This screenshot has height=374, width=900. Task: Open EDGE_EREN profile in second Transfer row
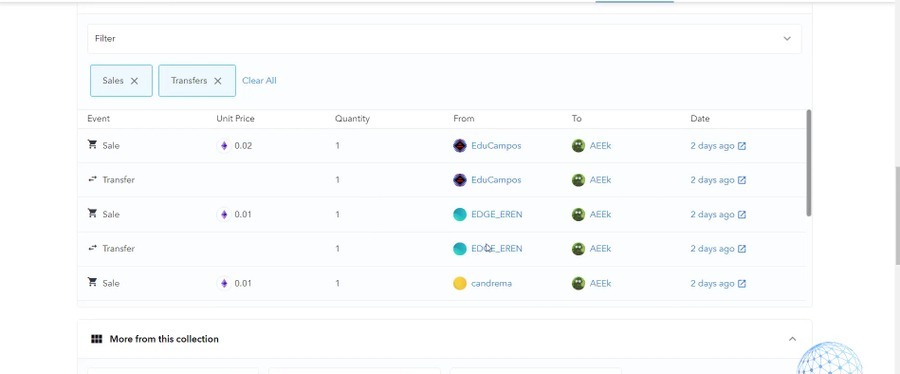pyautogui.click(x=496, y=248)
